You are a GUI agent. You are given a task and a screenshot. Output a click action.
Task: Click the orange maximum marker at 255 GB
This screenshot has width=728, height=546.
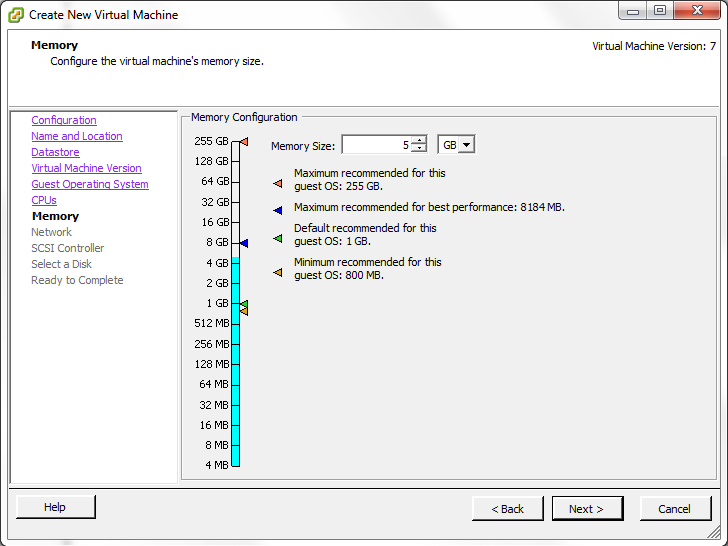click(x=244, y=141)
